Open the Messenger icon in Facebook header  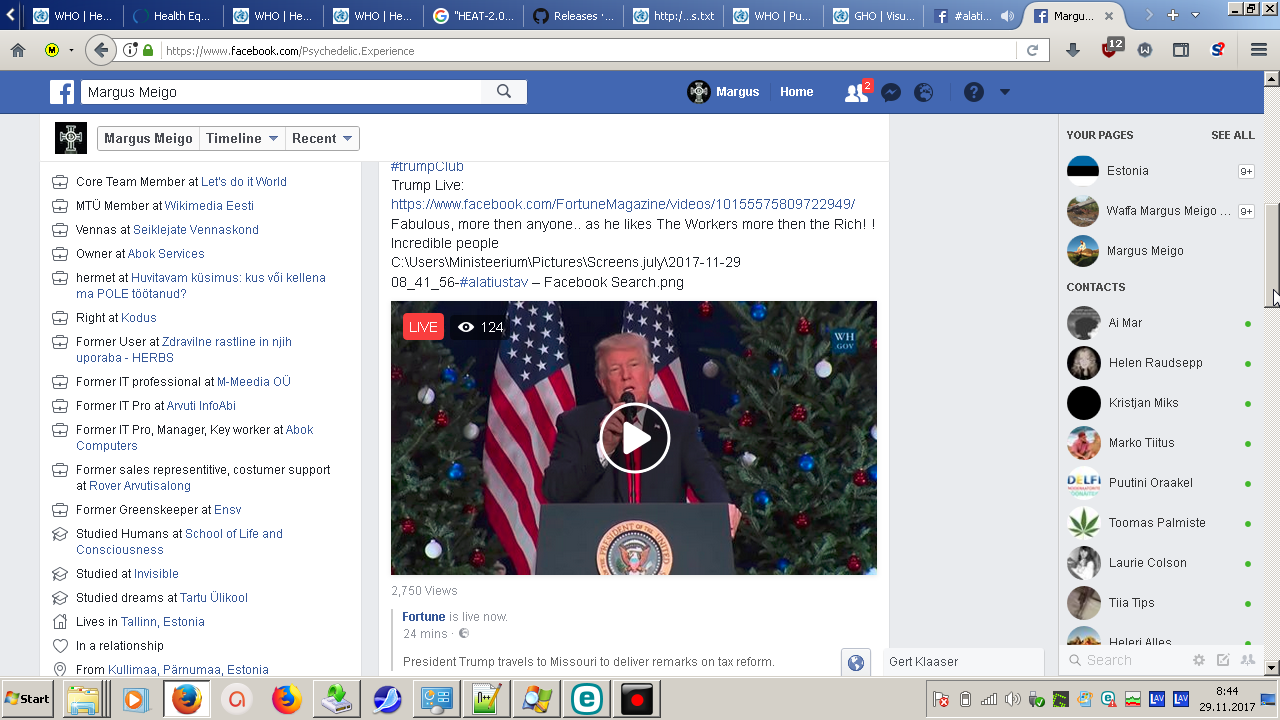(891, 92)
